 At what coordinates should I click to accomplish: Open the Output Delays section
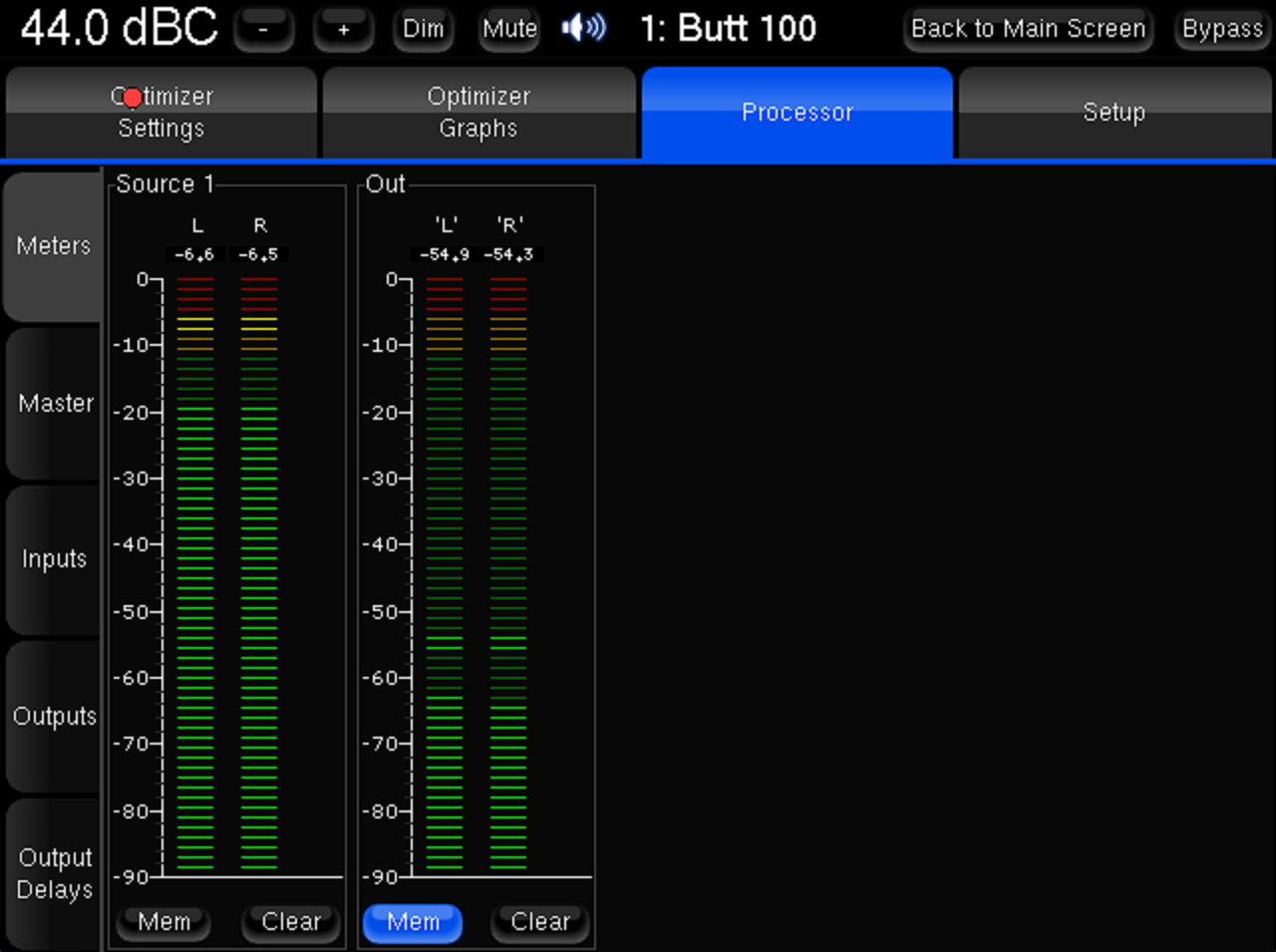tap(55, 873)
